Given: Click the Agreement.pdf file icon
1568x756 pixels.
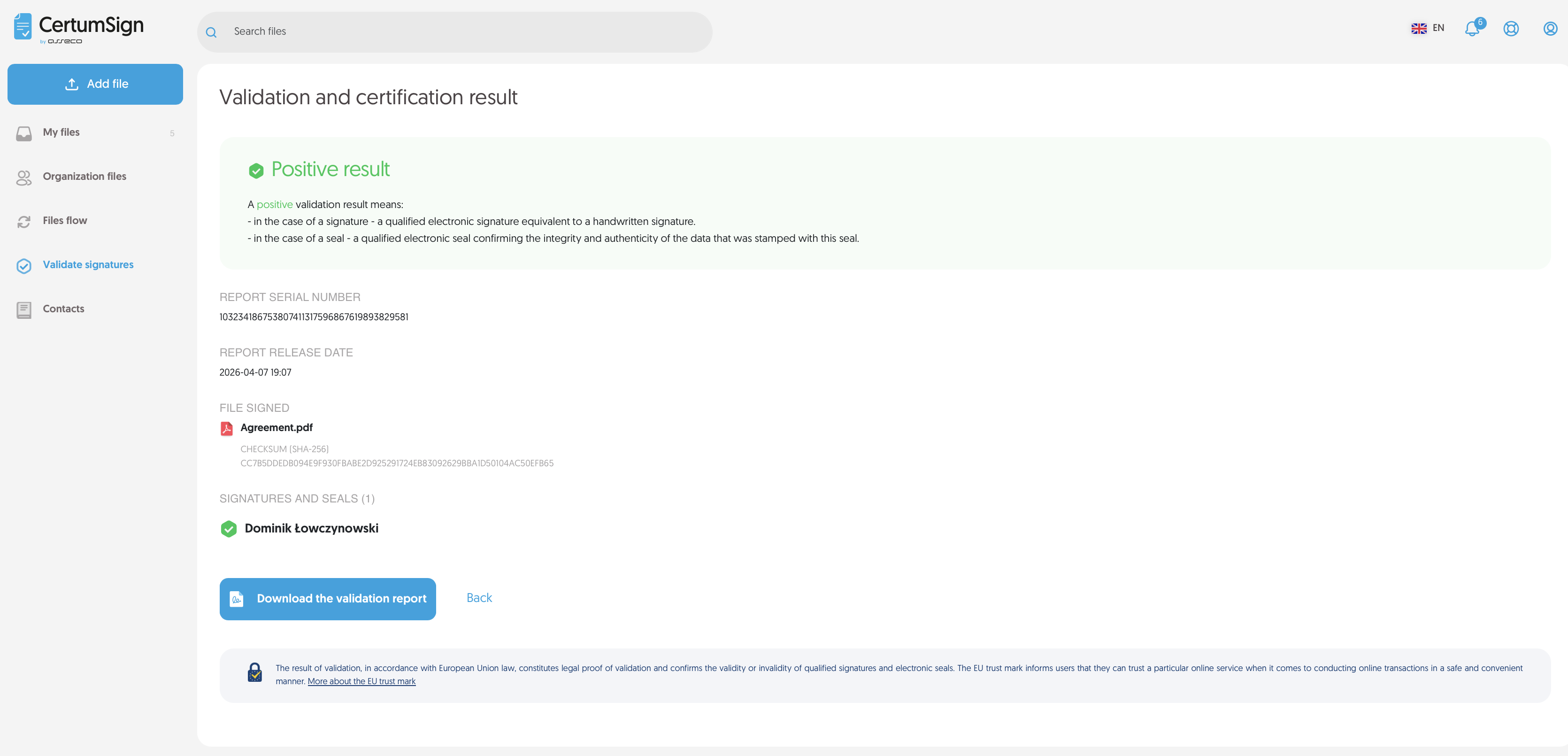Looking at the screenshot, I should 226,429.
